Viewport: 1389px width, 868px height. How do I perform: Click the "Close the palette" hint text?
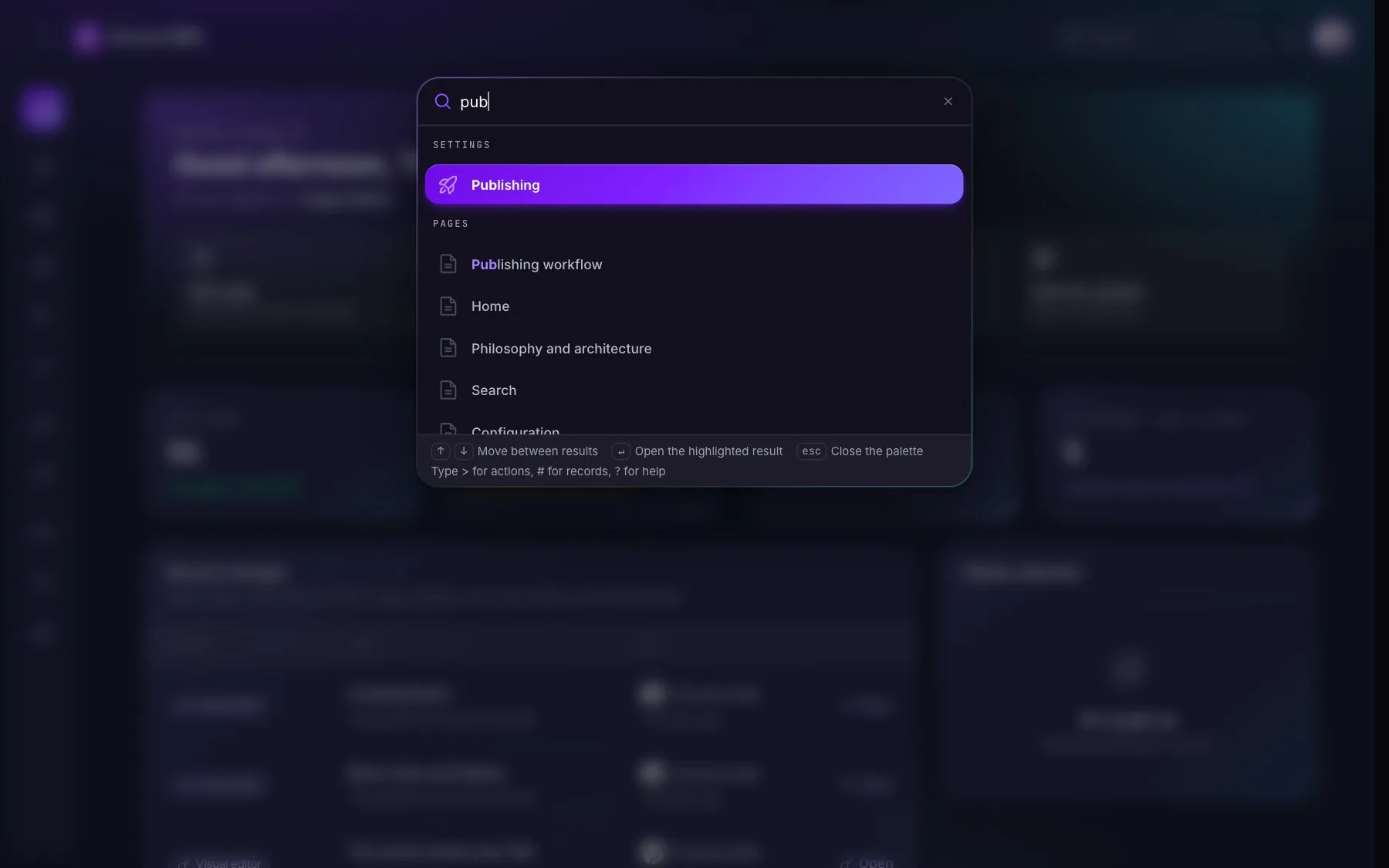point(877,451)
